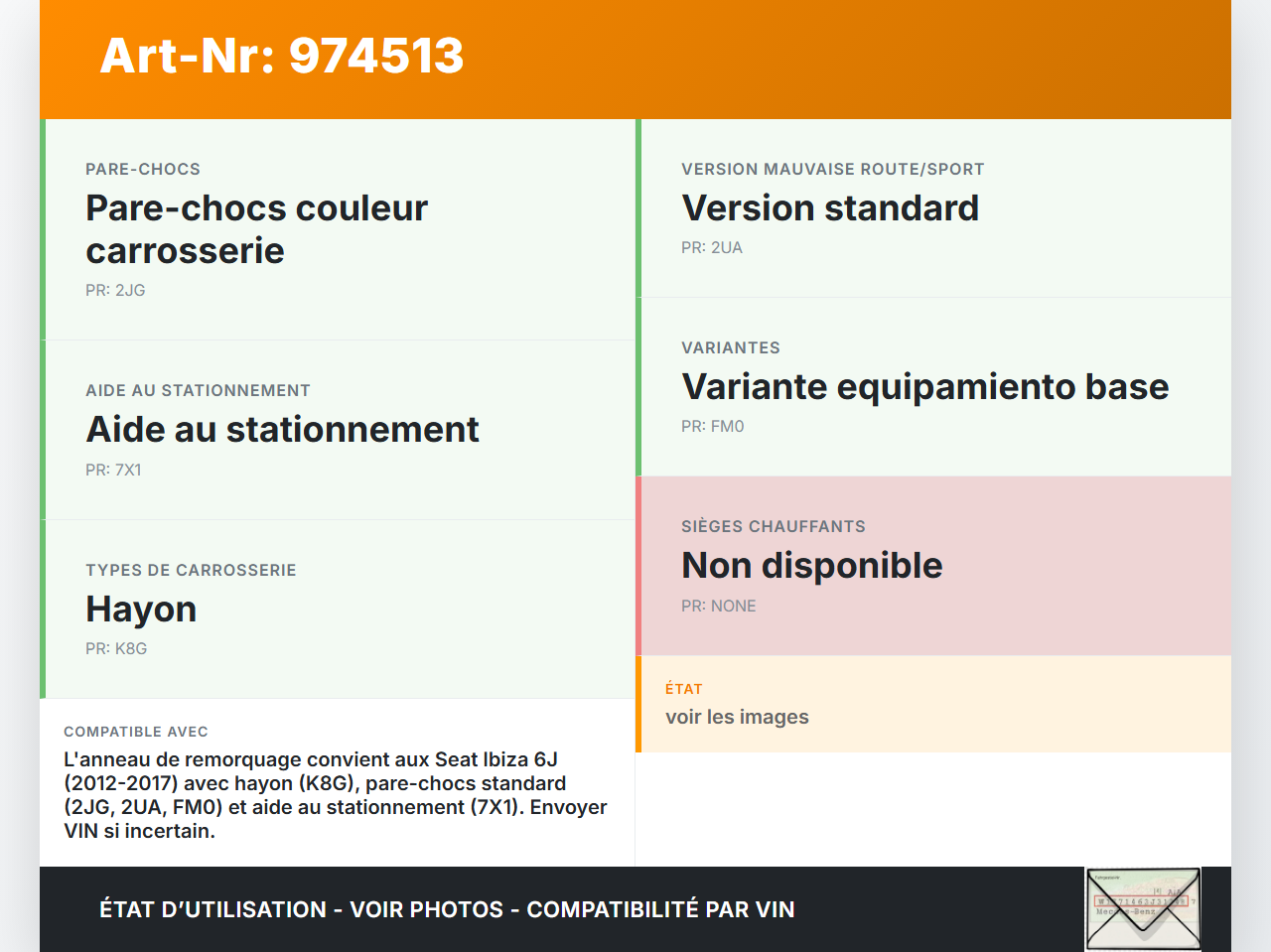1271x952 pixels.
Task: Click the PR: K8G code
Action: [116, 648]
